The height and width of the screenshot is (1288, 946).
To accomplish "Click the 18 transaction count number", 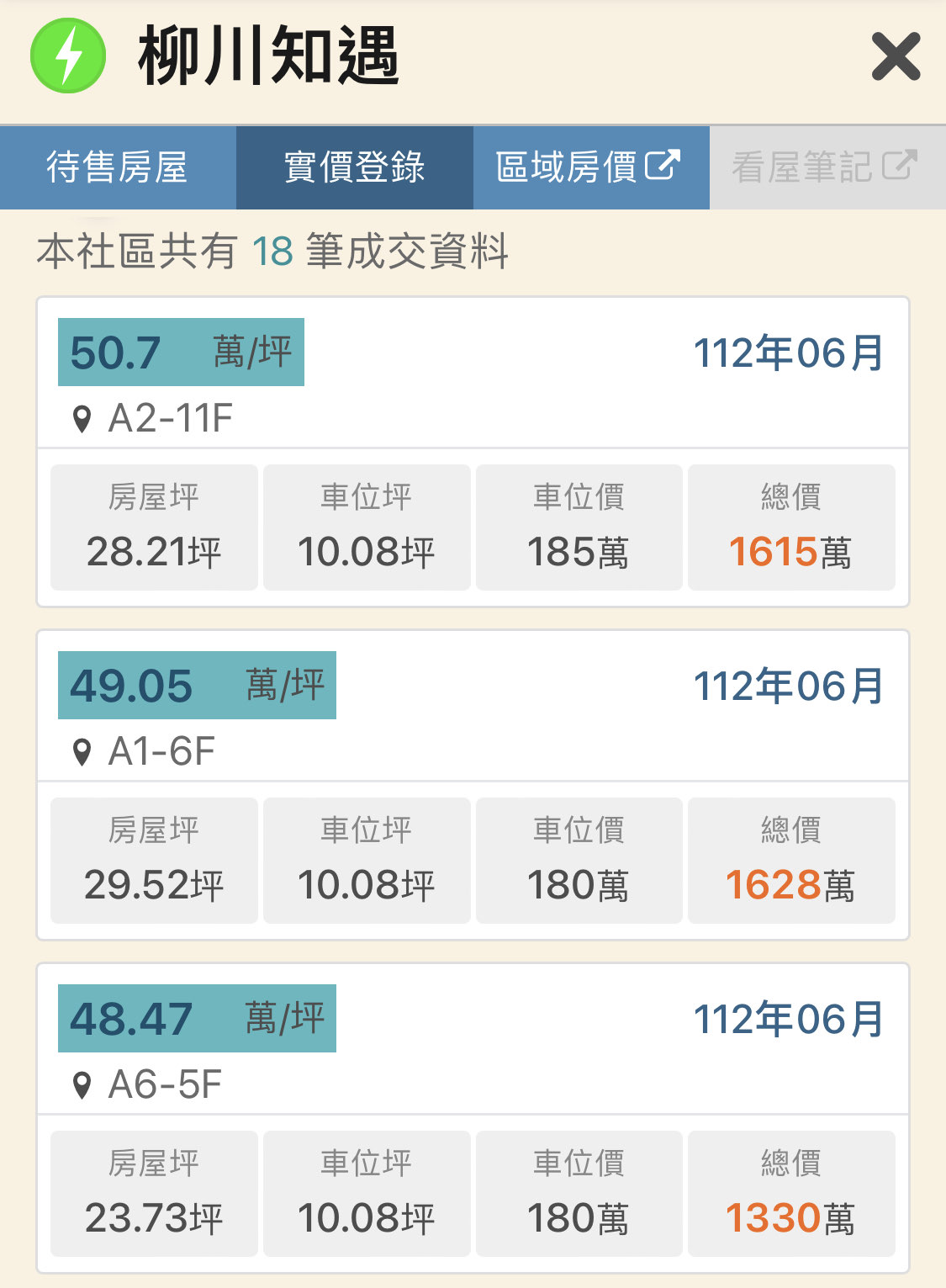I will [272, 252].
